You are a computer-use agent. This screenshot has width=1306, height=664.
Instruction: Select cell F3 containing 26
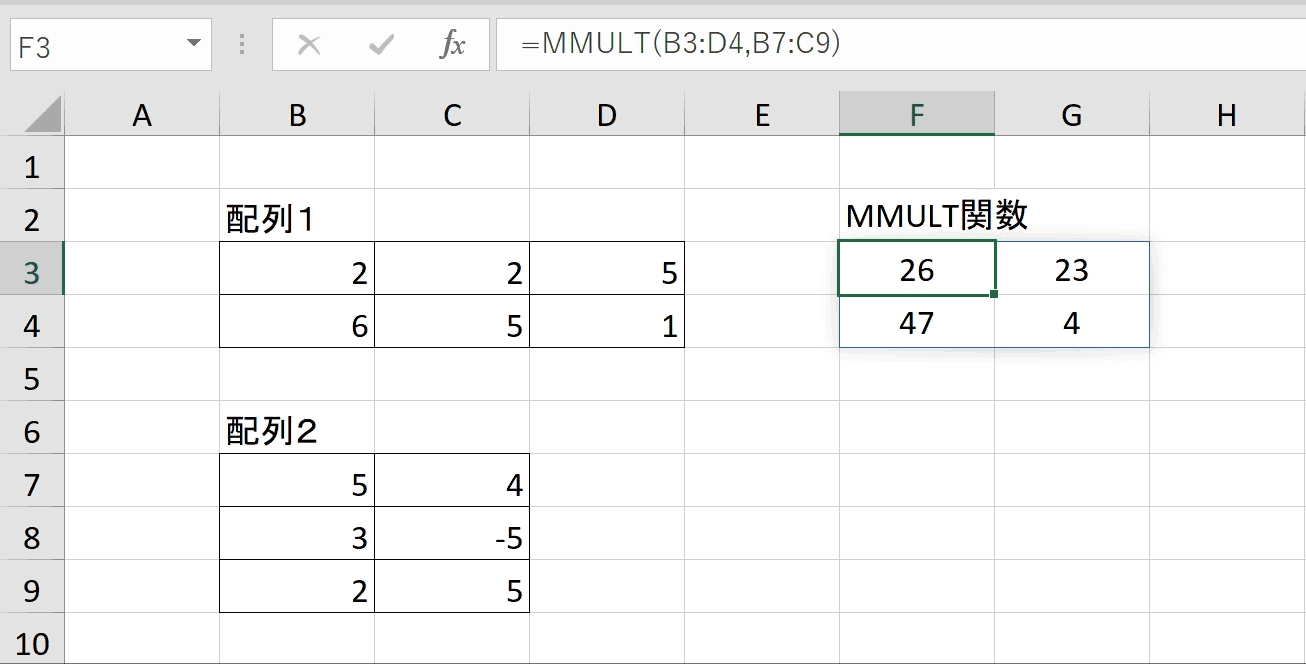pyautogui.click(x=917, y=269)
